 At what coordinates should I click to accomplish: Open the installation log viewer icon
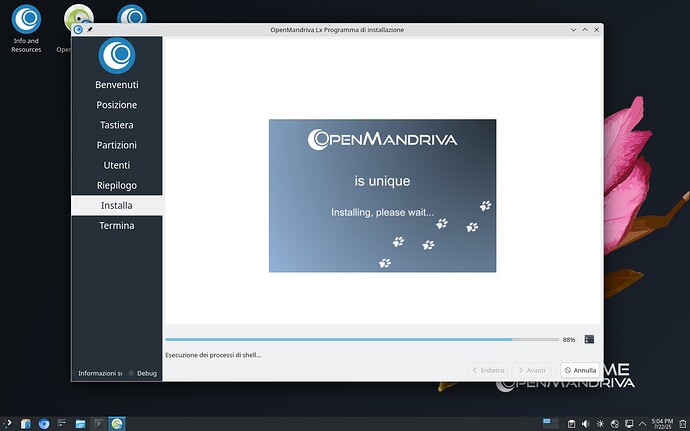(x=589, y=339)
